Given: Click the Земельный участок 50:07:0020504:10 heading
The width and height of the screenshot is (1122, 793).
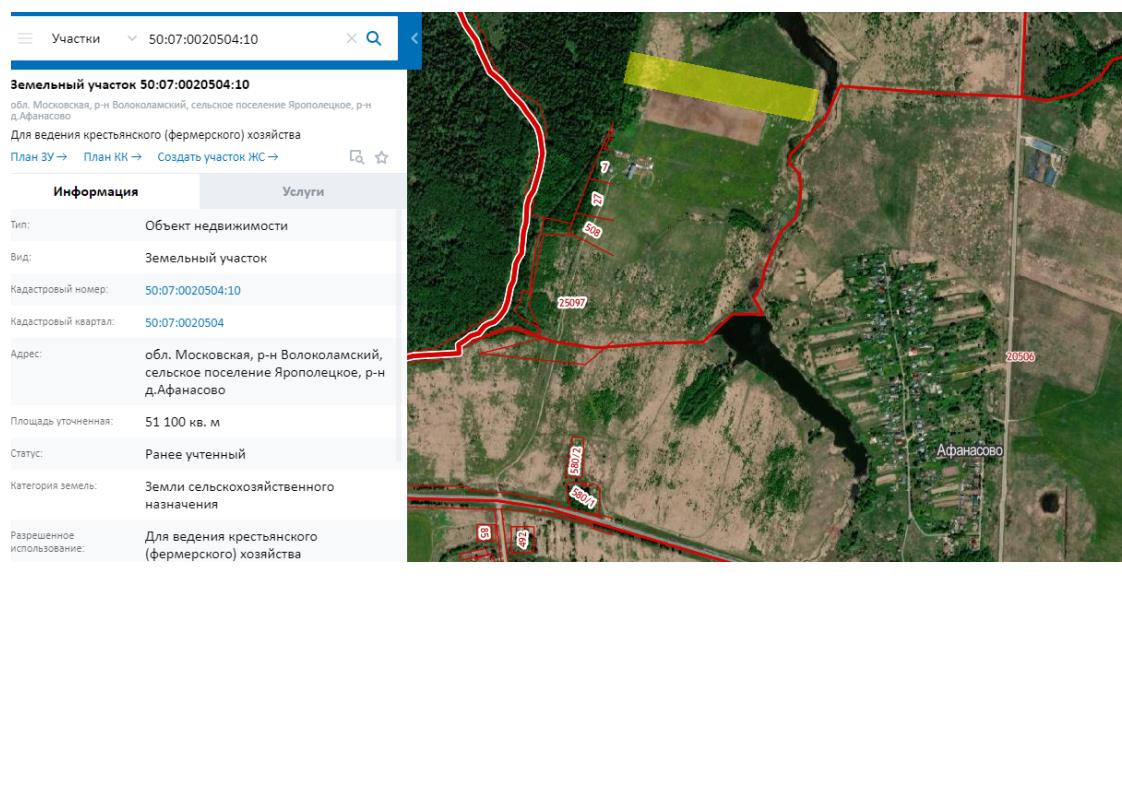Looking at the screenshot, I should tap(130, 84).
